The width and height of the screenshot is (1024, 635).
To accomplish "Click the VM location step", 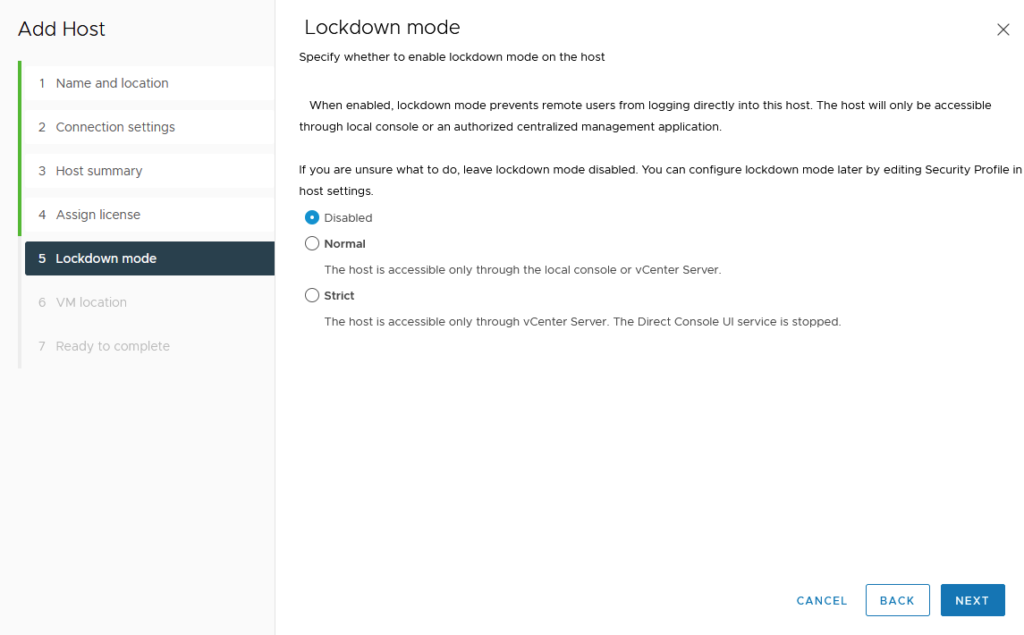I will [x=91, y=302].
